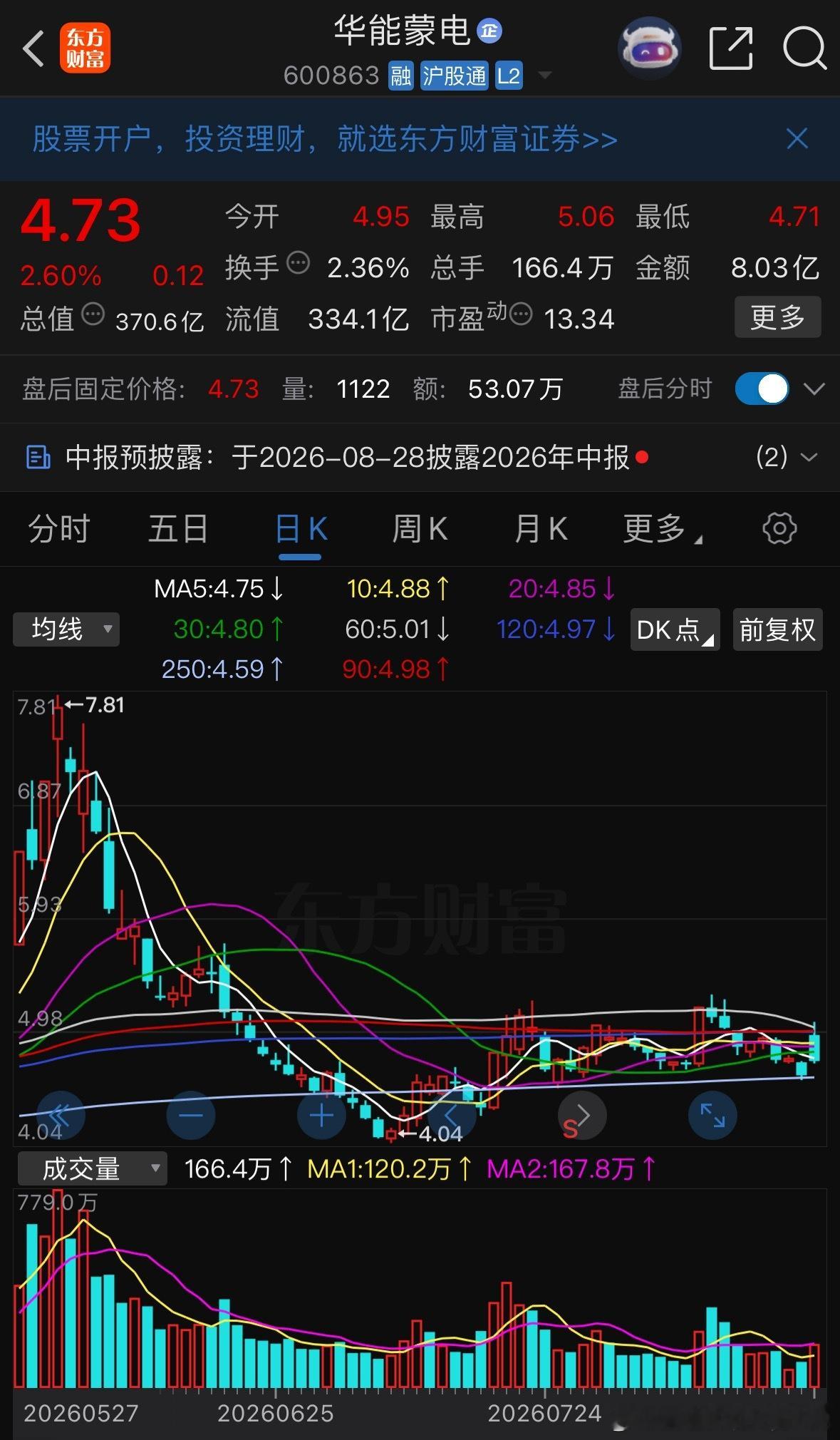Open 市盈动 info icon
Viewport: 840px width, 1440px height.
click(521, 314)
